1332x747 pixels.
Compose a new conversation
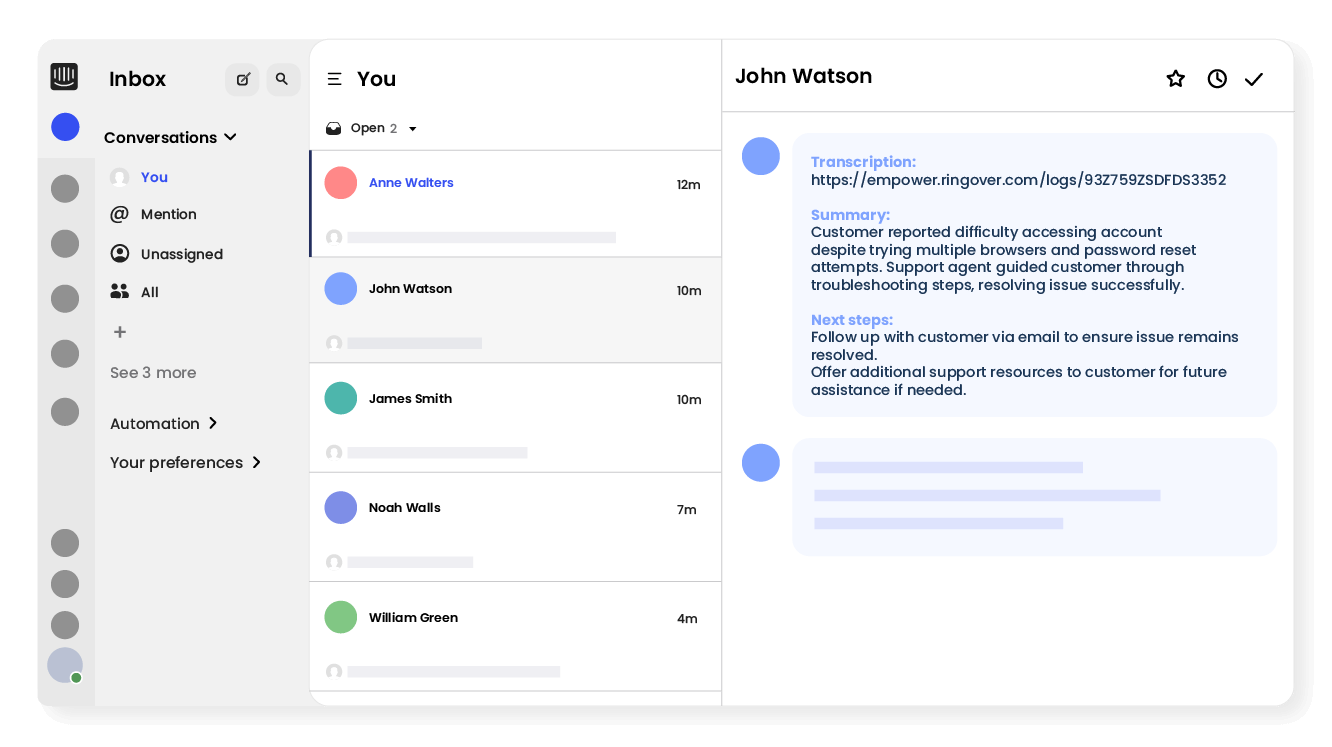(242, 79)
